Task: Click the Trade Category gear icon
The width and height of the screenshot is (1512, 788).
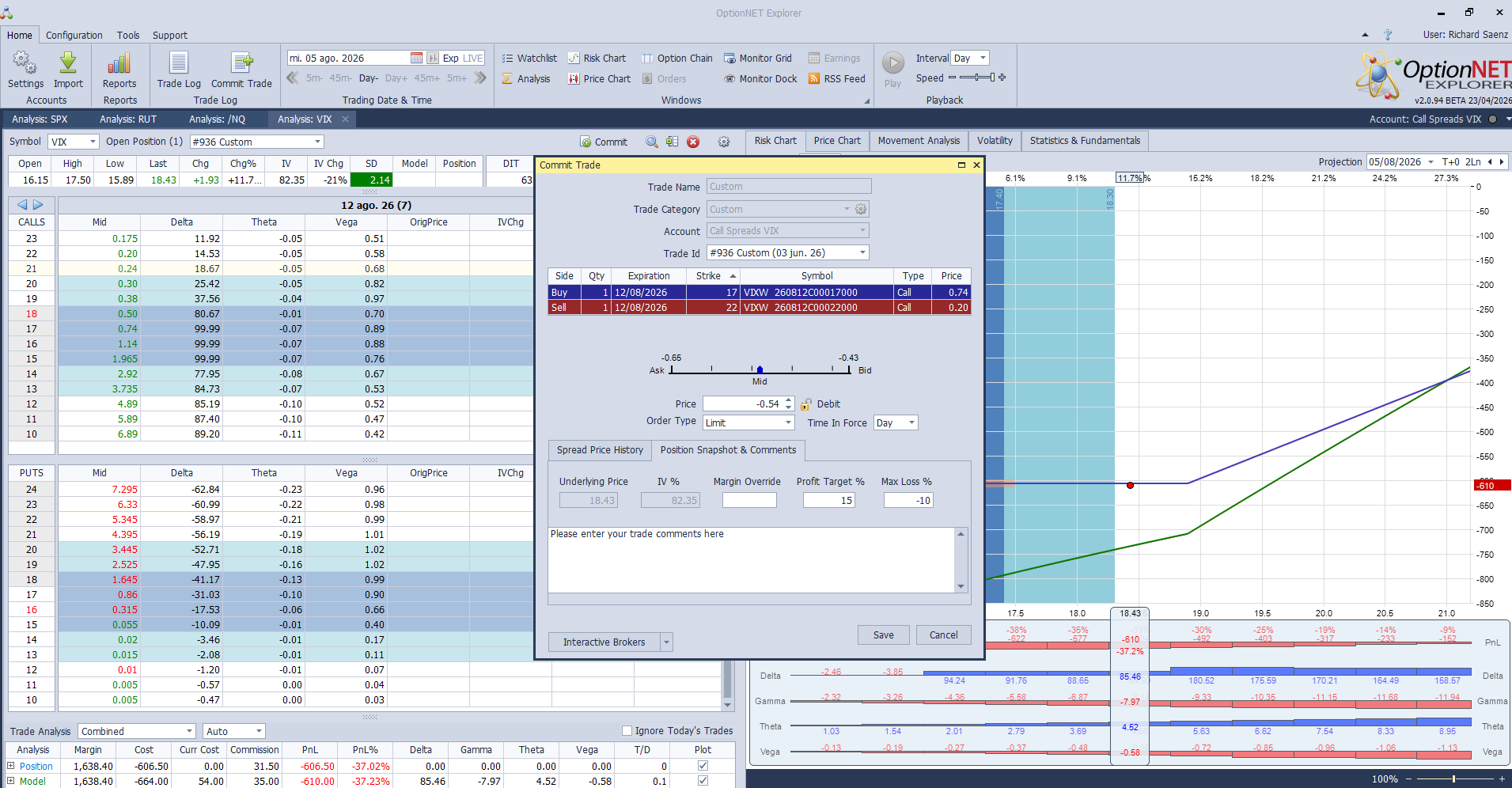Action: coord(861,209)
